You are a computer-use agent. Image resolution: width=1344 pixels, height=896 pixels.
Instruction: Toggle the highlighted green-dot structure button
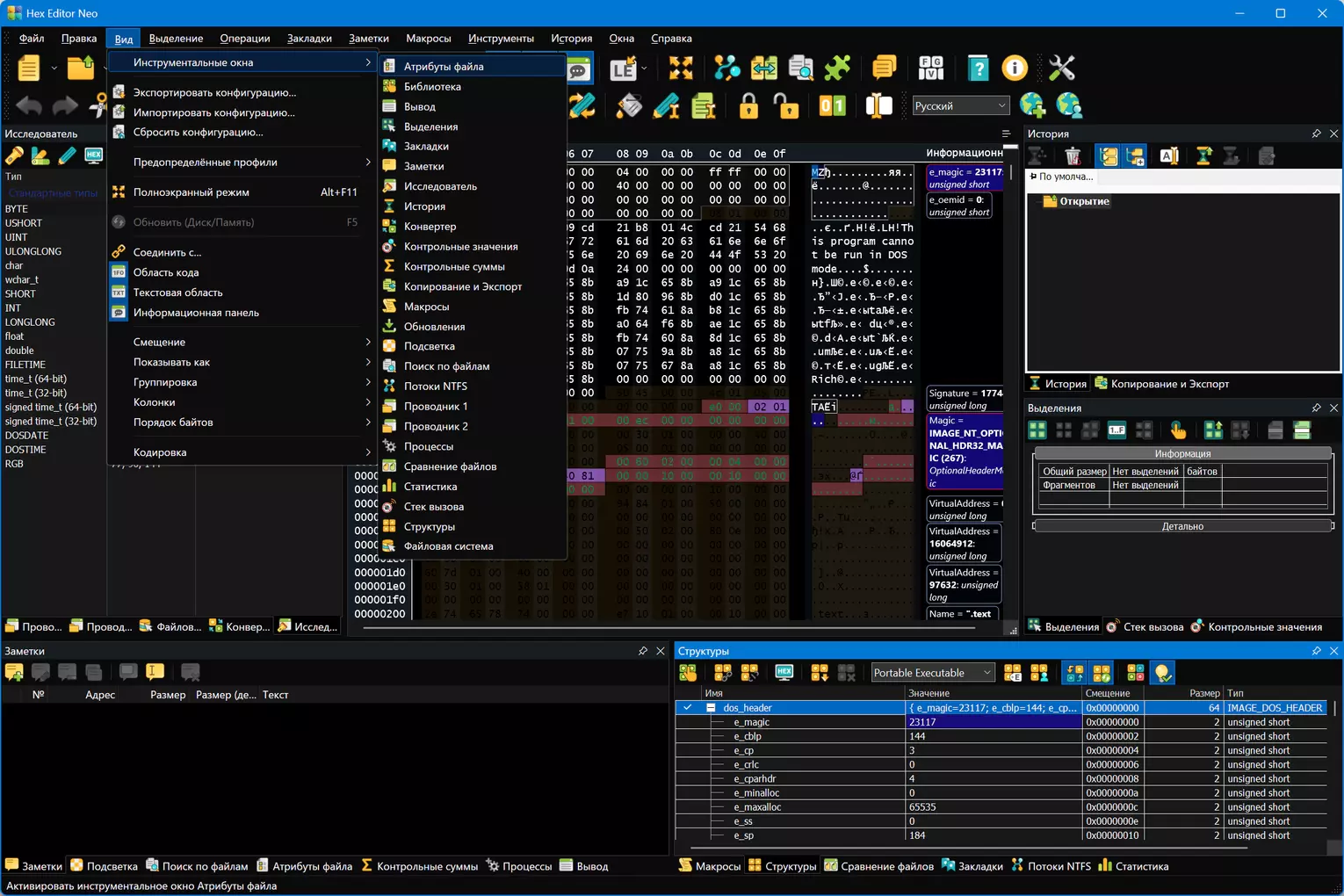click(x=1101, y=673)
